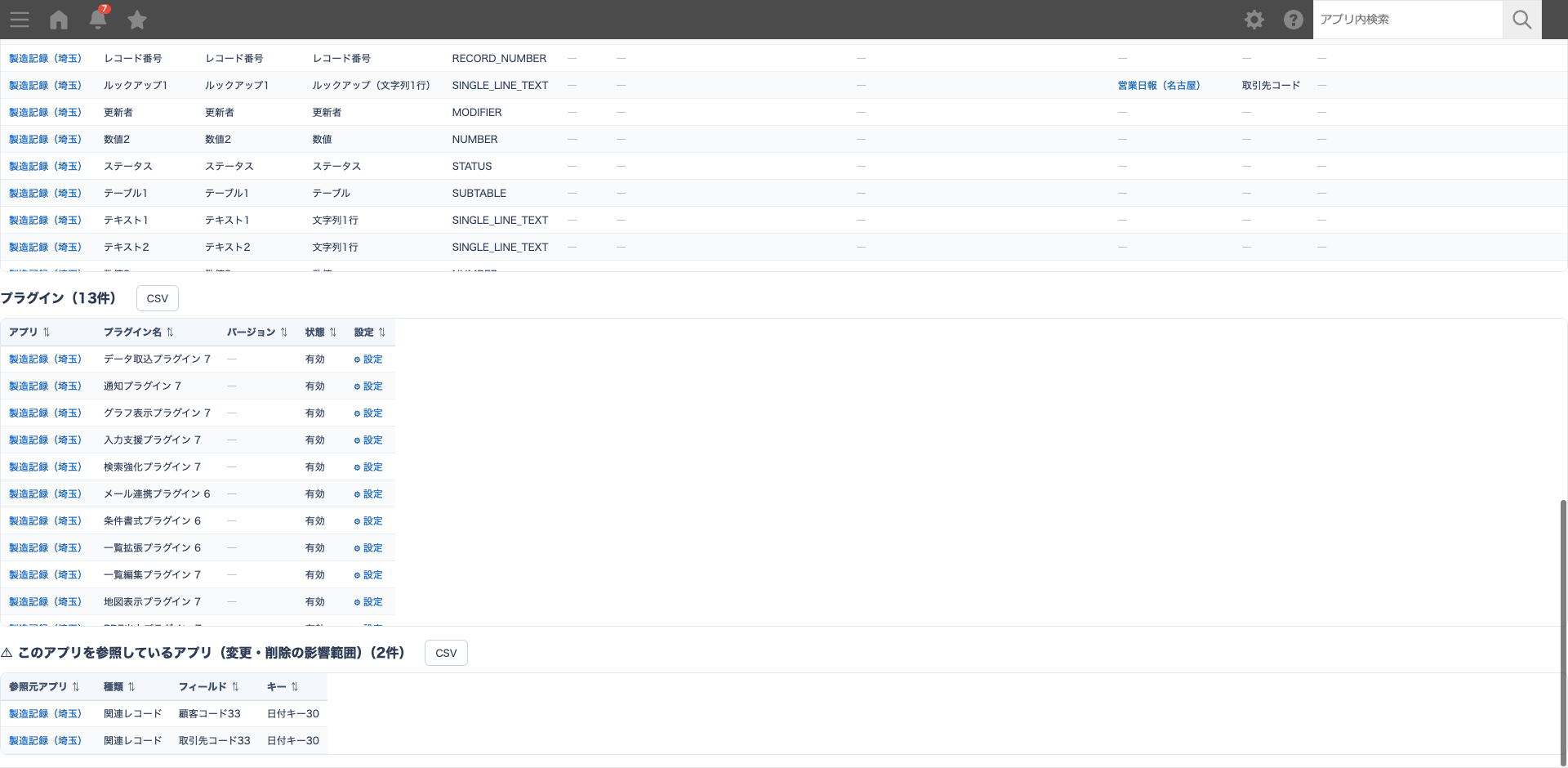Sort plugin table by バージョン column
1568x768 pixels.
257,332
